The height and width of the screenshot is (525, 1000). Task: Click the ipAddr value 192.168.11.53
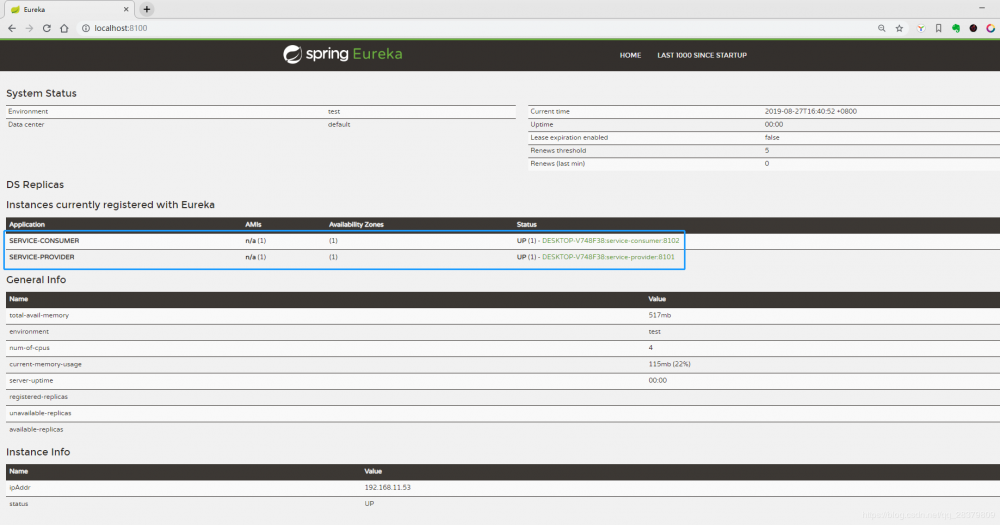click(x=387, y=487)
